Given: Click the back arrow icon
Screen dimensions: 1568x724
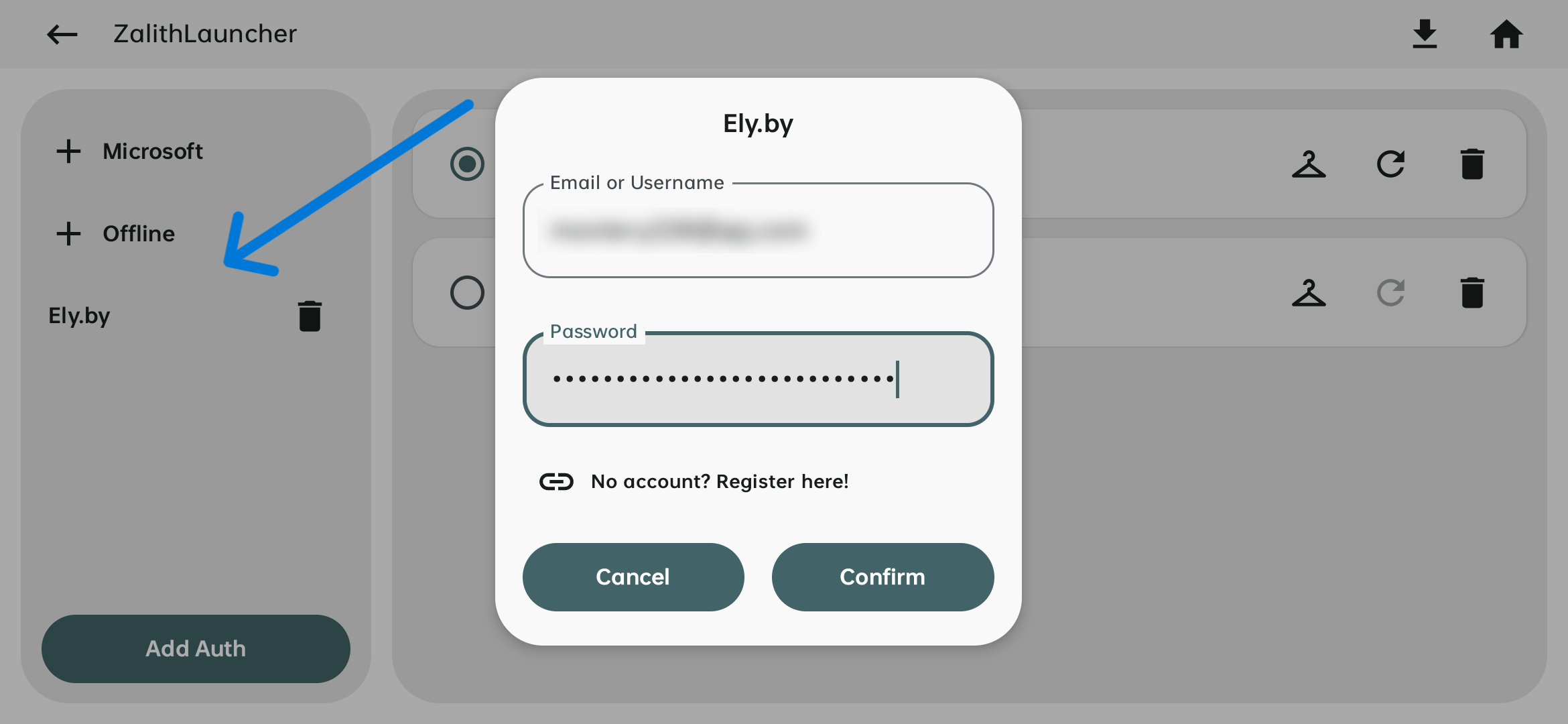Looking at the screenshot, I should 62,34.
